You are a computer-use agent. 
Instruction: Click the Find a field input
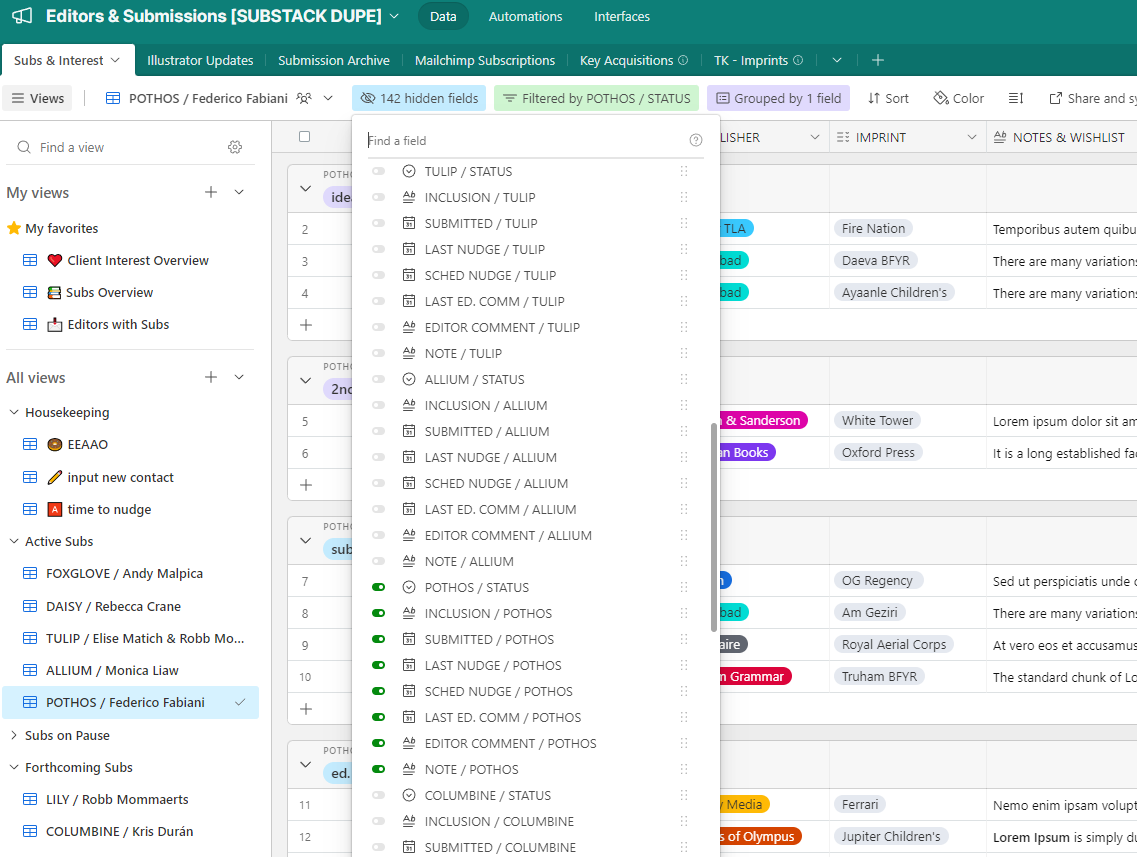tap(526, 140)
